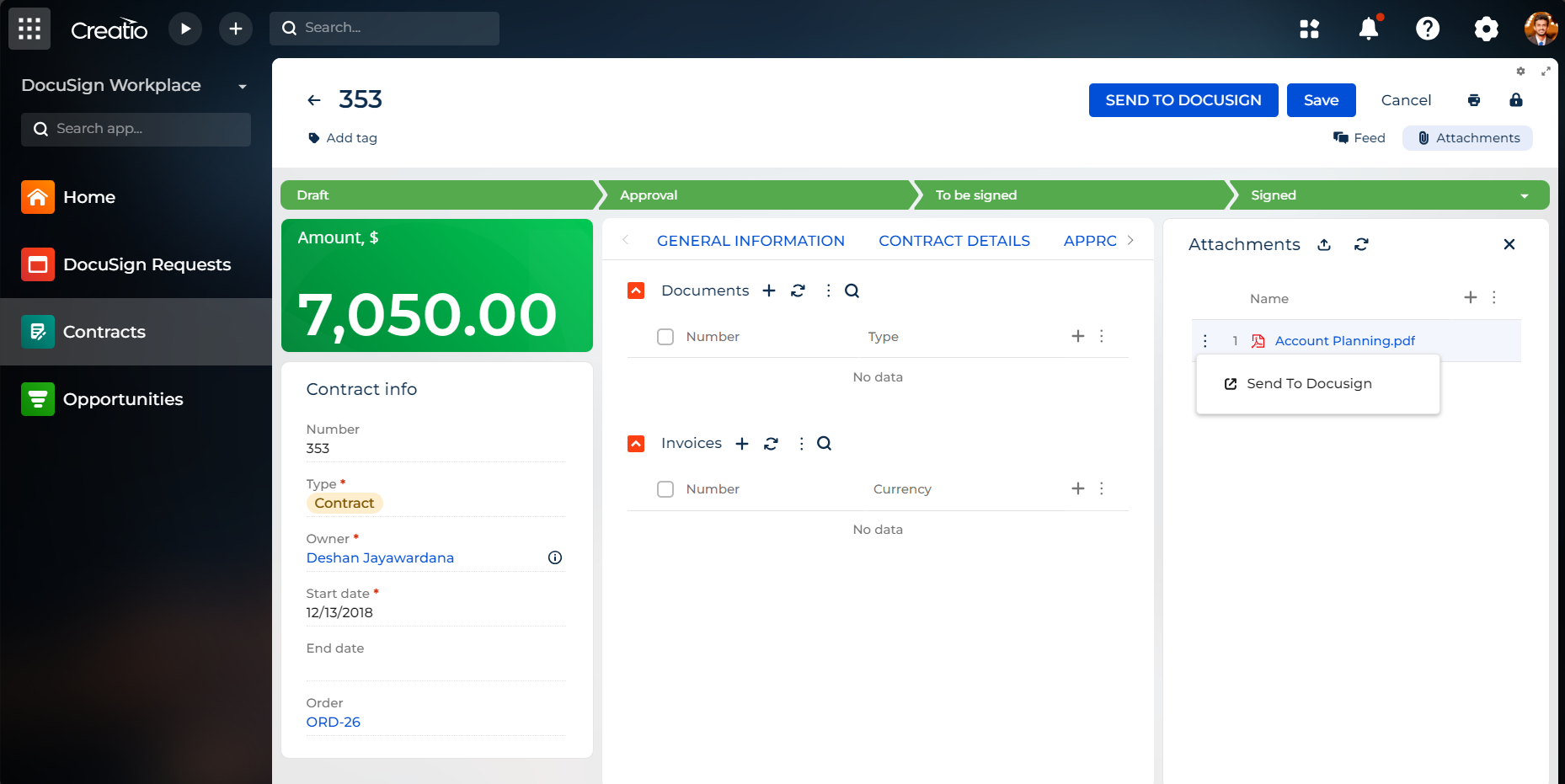Upload a file to Attachments panel
1565x784 pixels.
click(1324, 244)
